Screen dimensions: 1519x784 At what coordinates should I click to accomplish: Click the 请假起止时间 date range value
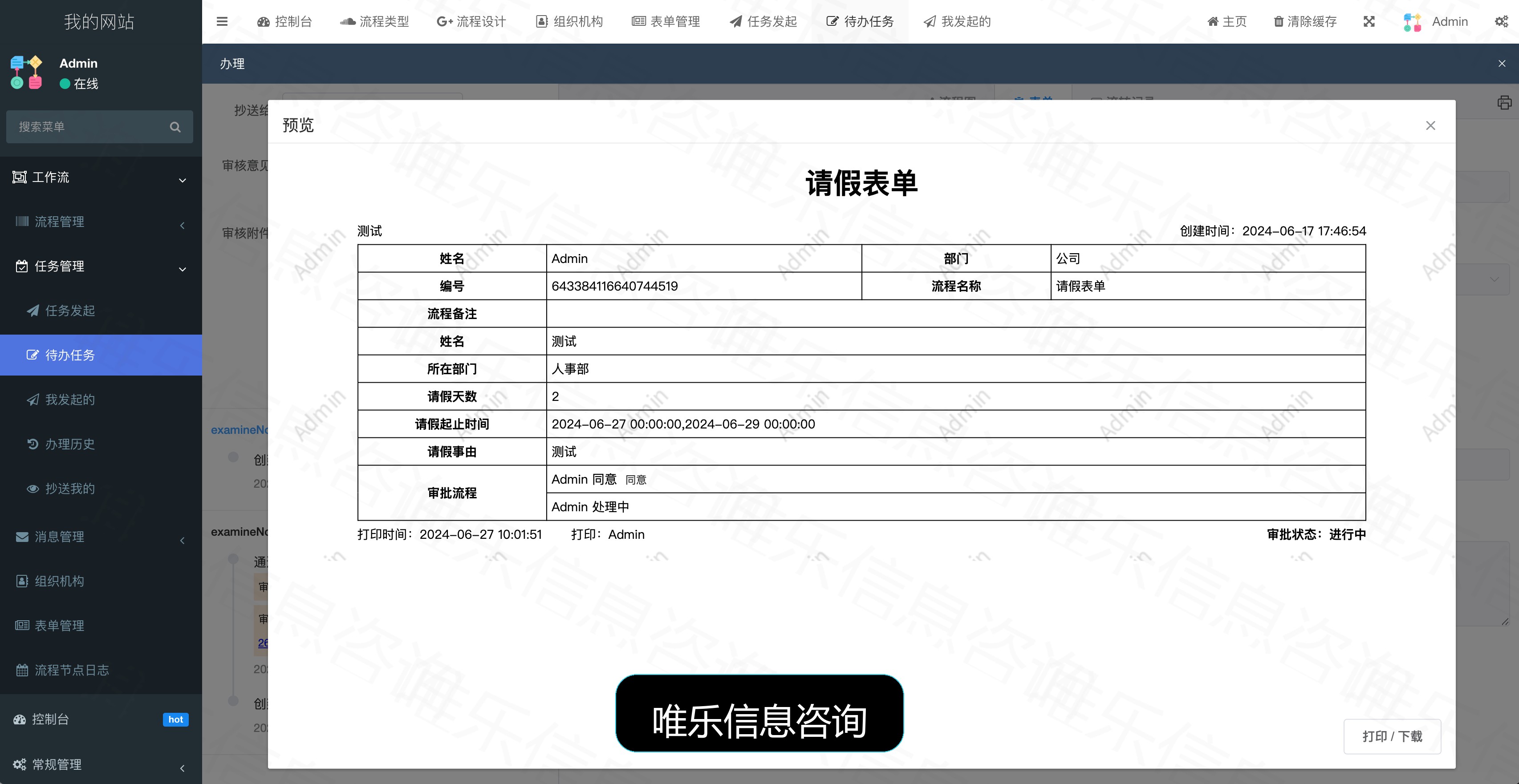tap(683, 424)
